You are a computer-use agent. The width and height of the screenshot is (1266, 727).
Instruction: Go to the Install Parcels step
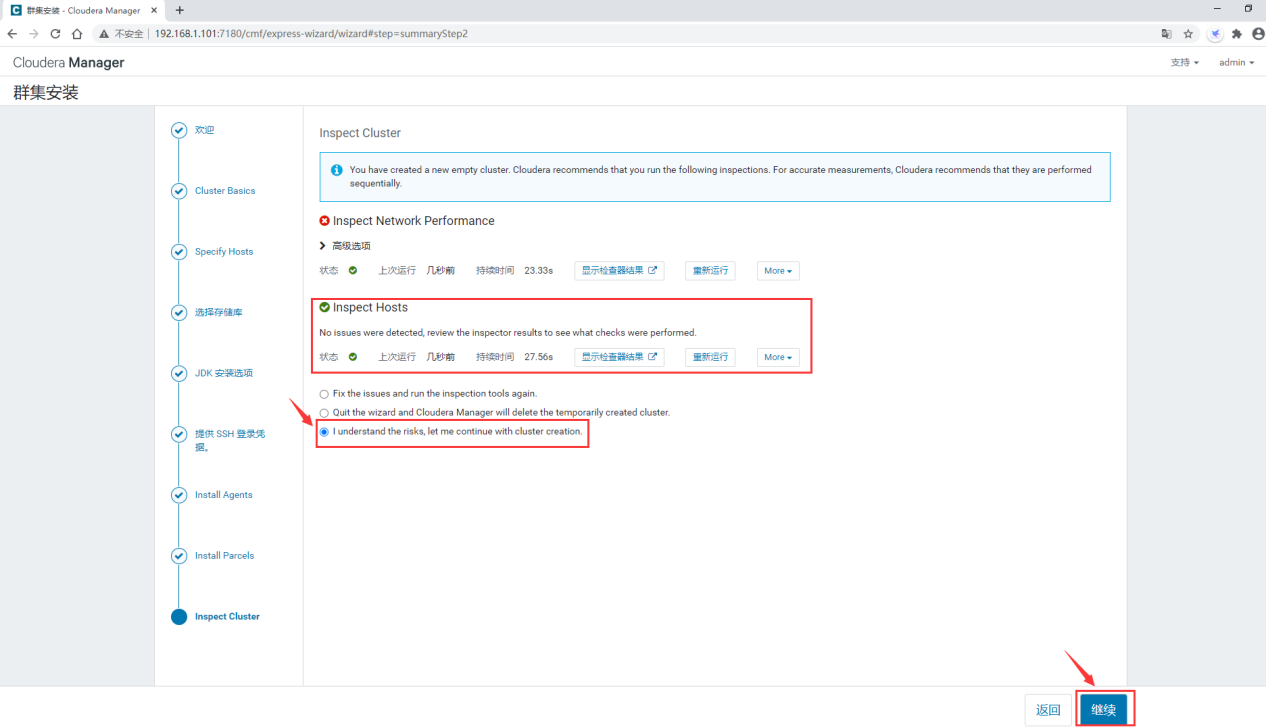[225, 556]
